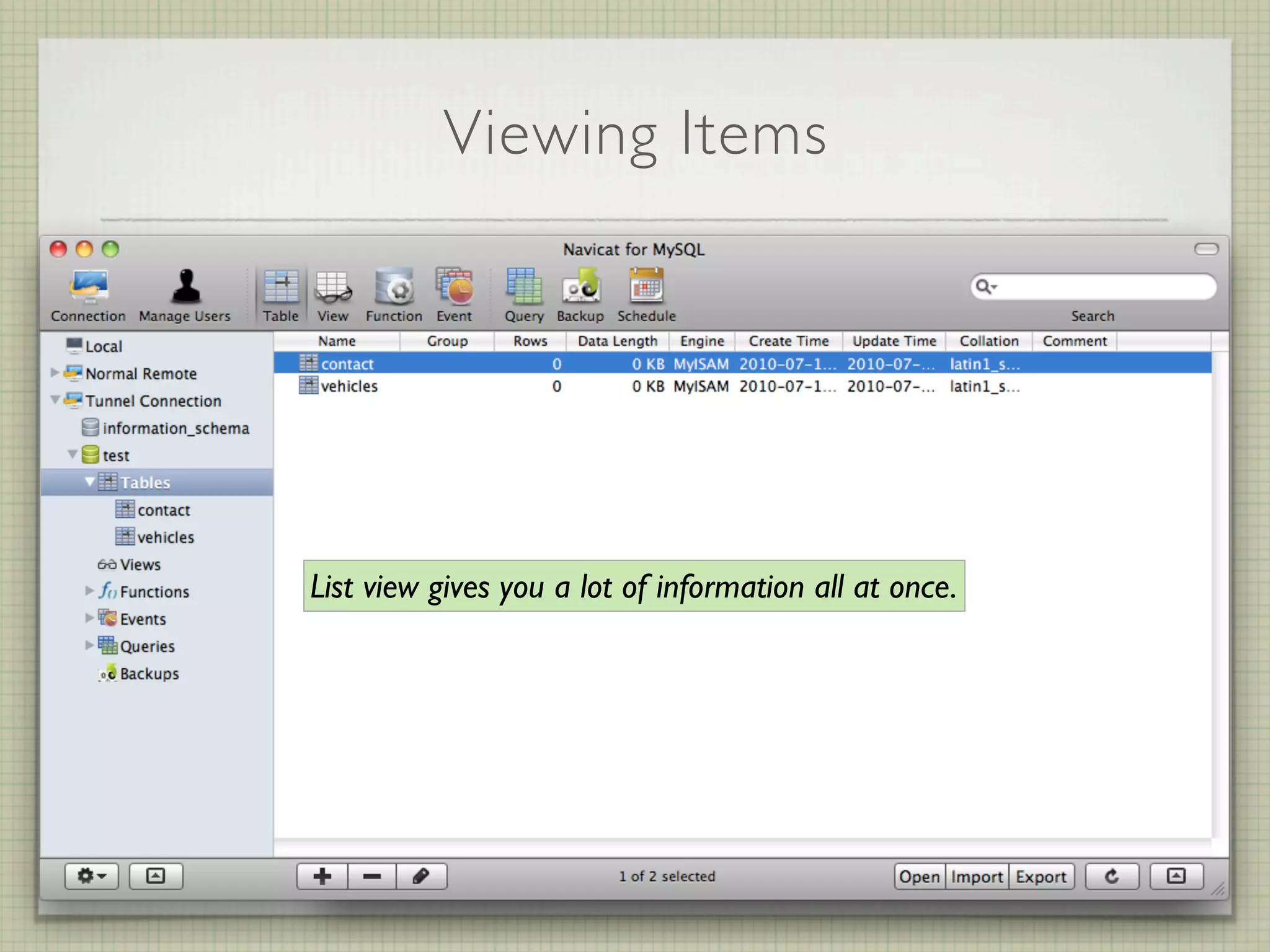This screenshot has height=952, width=1270.
Task: Collapse the Tables node
Action: [x=90, y=482]
